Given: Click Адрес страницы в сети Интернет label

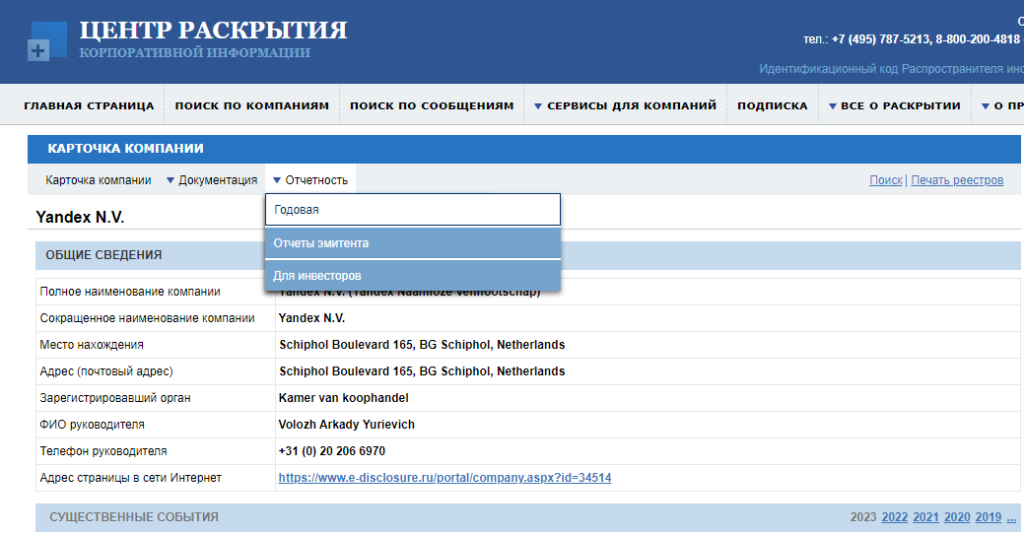Looking at the screenshot, I should pos(131,478).
